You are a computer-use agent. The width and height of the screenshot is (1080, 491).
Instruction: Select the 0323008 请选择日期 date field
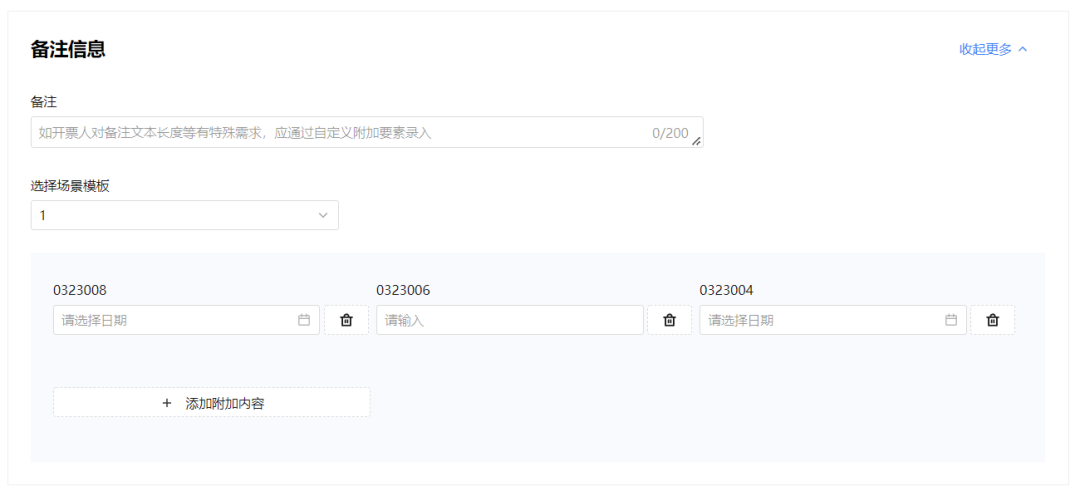point(175,320)
